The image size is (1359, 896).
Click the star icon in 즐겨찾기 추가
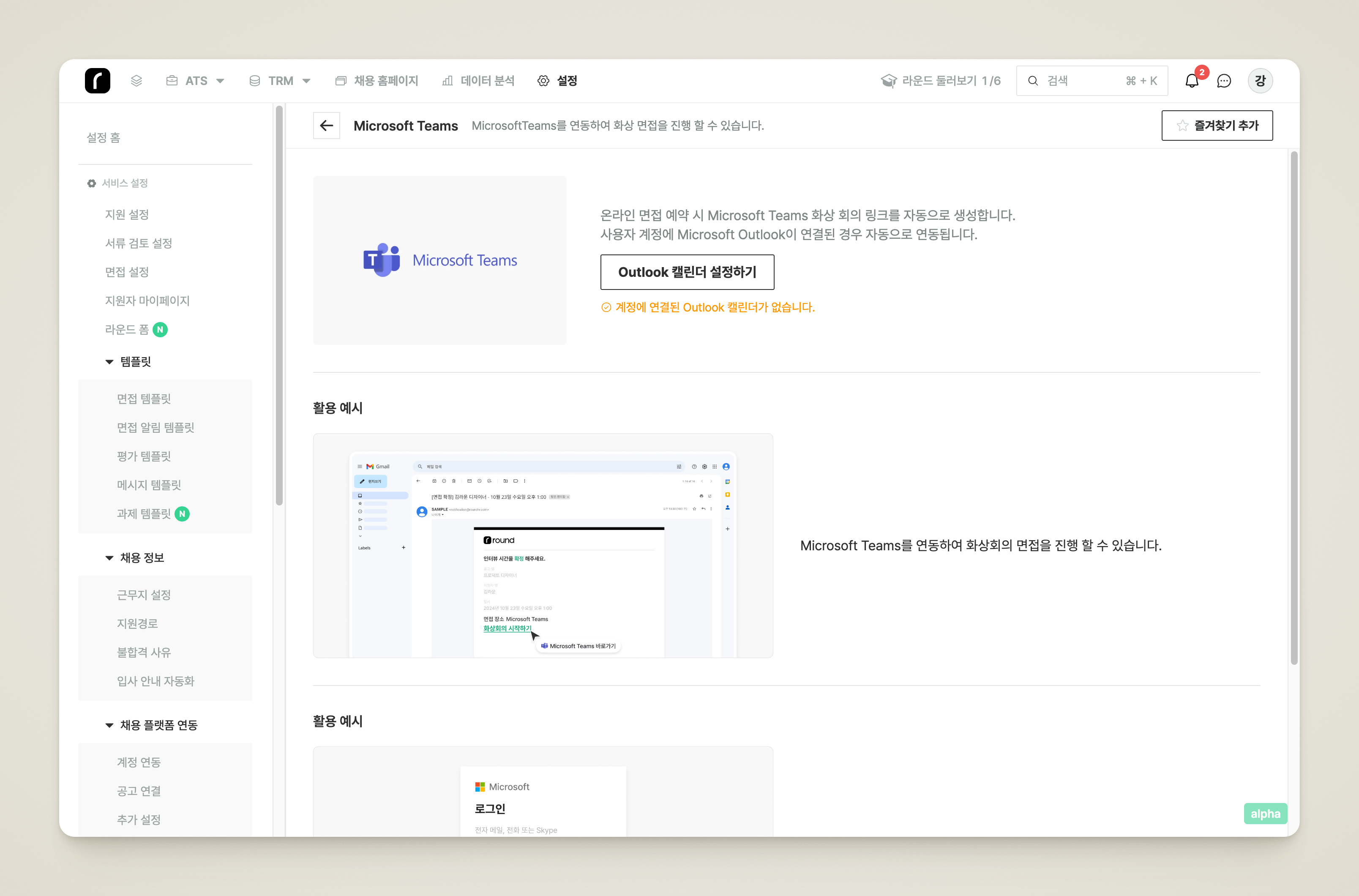(x=1182, y=125)
